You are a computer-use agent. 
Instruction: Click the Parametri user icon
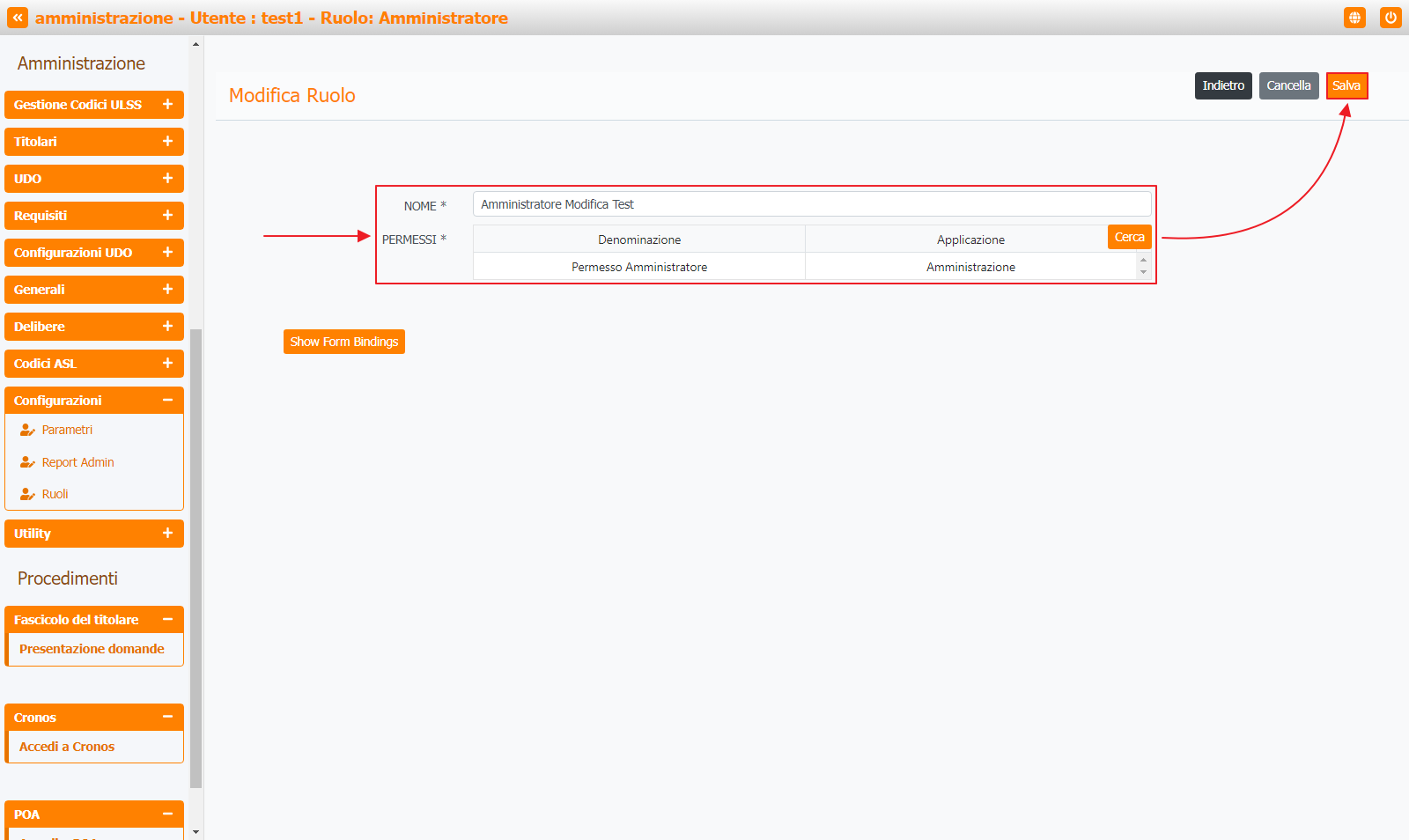point(27,431)
